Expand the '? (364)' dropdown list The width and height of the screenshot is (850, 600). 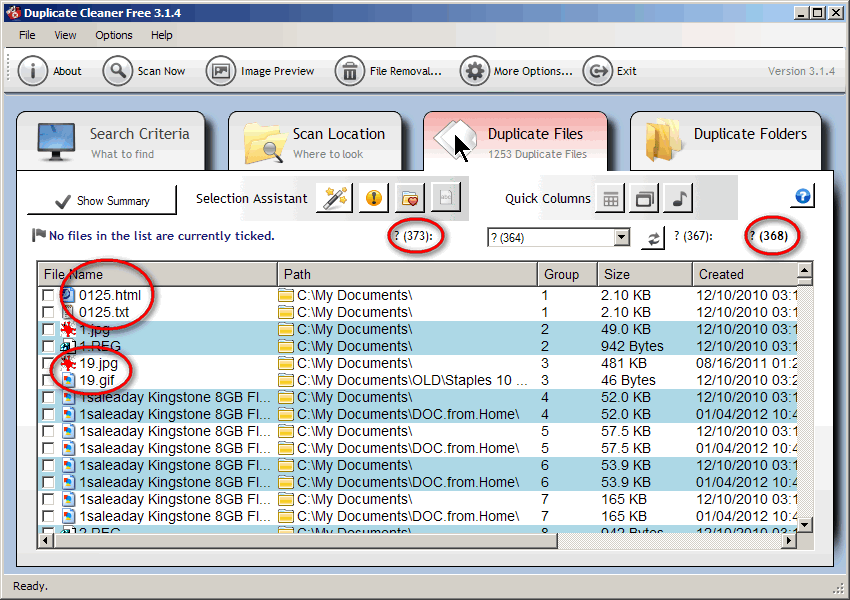pos(622,237)
